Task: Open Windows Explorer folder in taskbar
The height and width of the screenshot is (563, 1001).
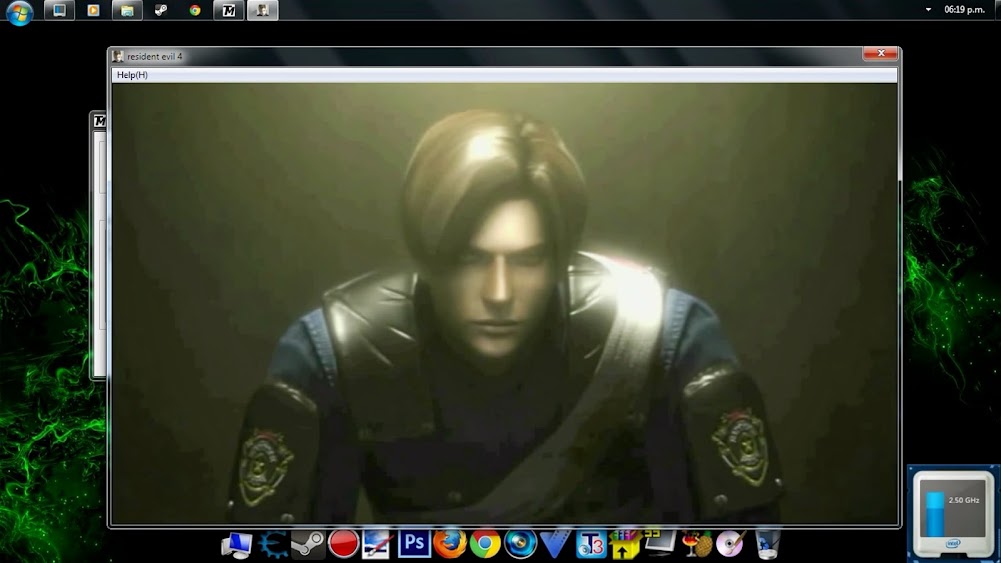Action: [127, 10]
